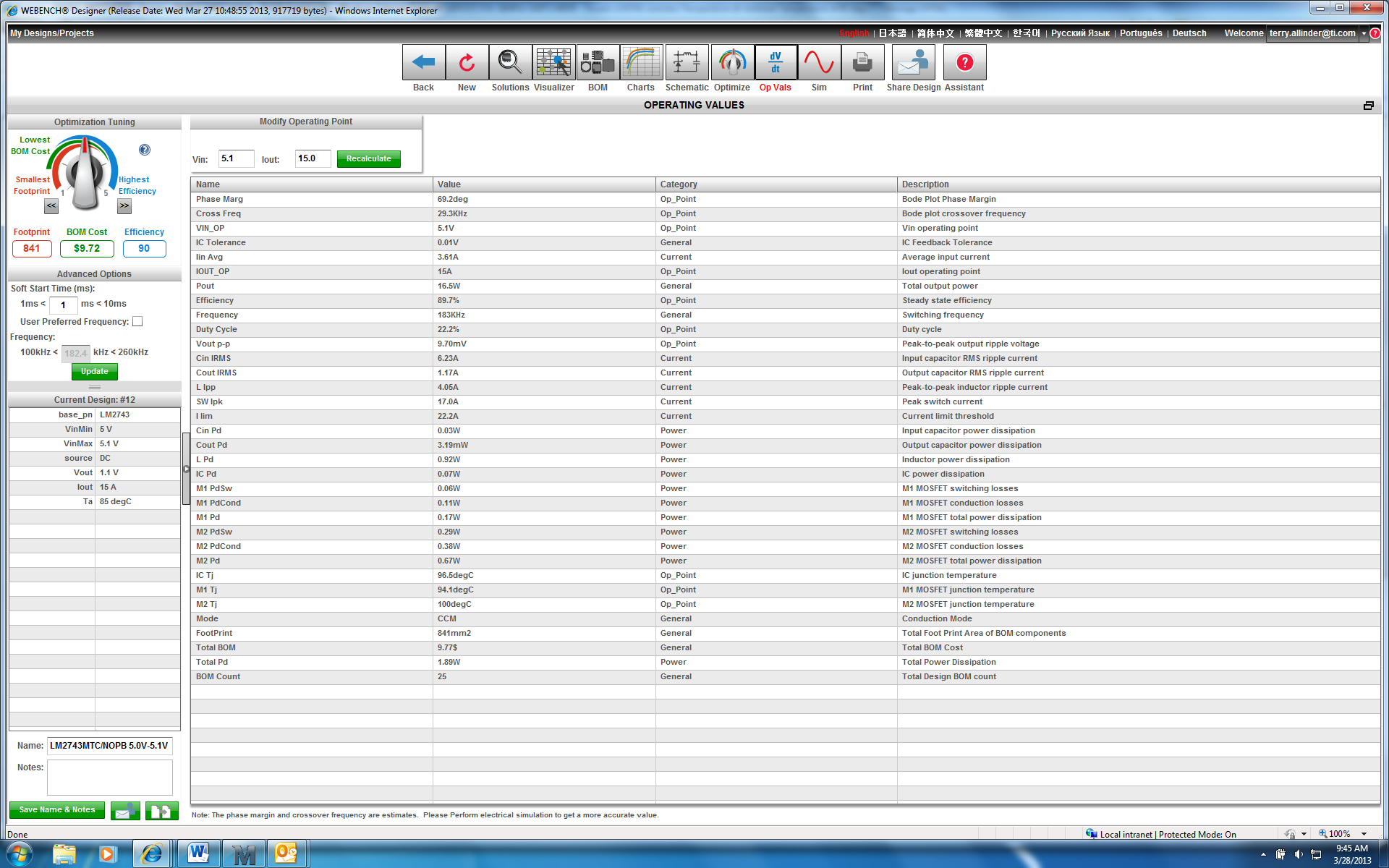Open the browser zoom level dropdown

tap(1364, 834)
